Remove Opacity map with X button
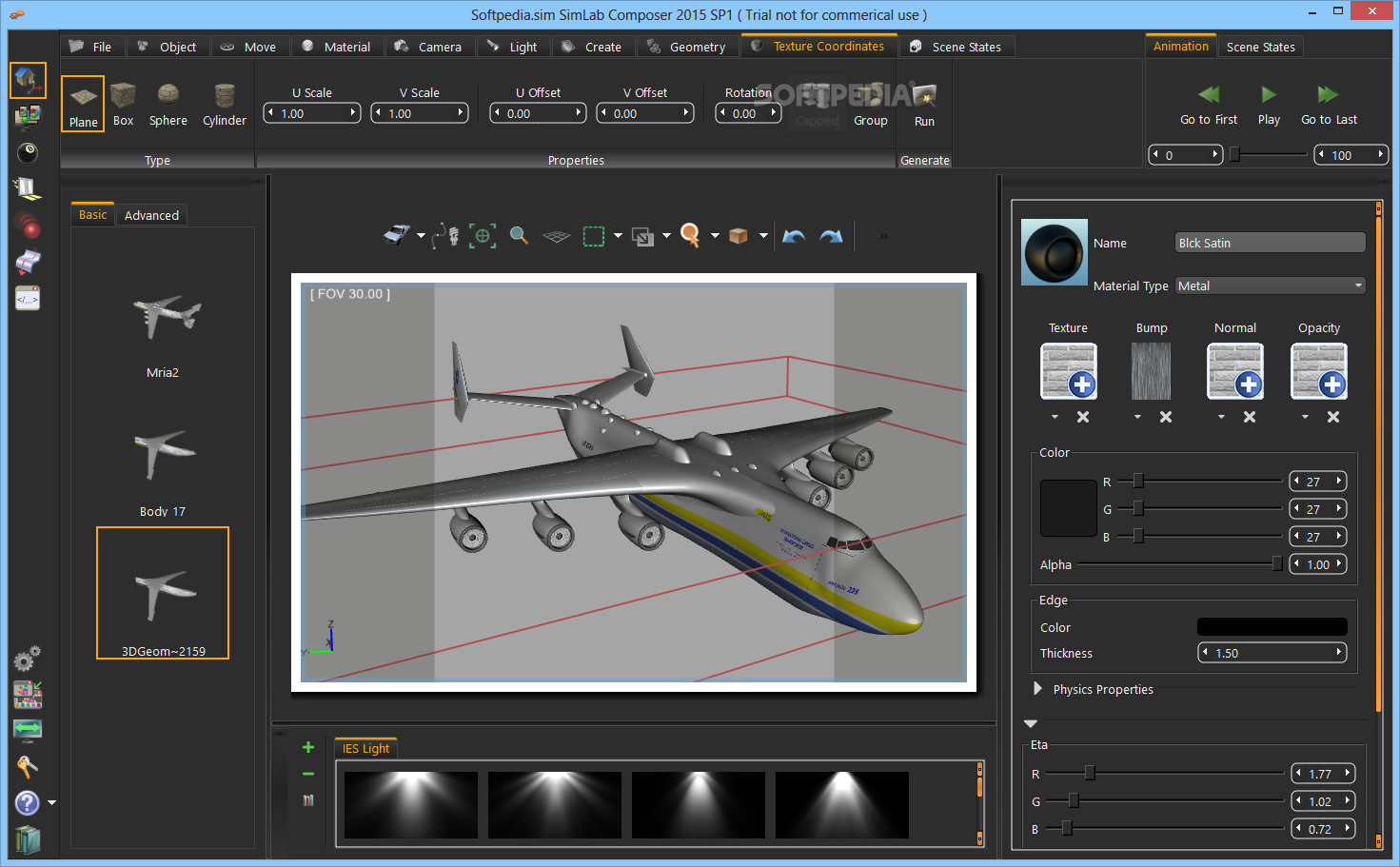Screen dimensions: 1400x867 click(1333, 417)
